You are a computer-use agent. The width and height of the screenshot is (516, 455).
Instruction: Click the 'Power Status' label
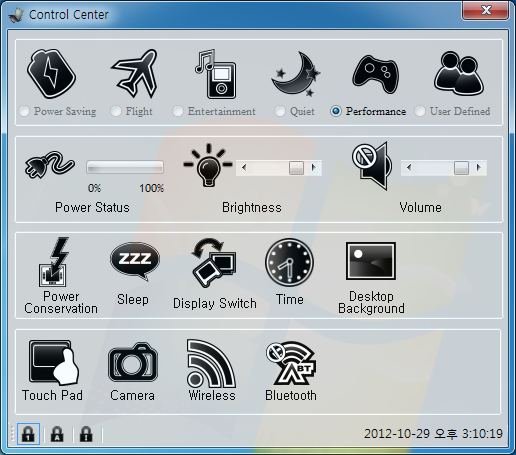pyautogui.click(x=92, y=208)
